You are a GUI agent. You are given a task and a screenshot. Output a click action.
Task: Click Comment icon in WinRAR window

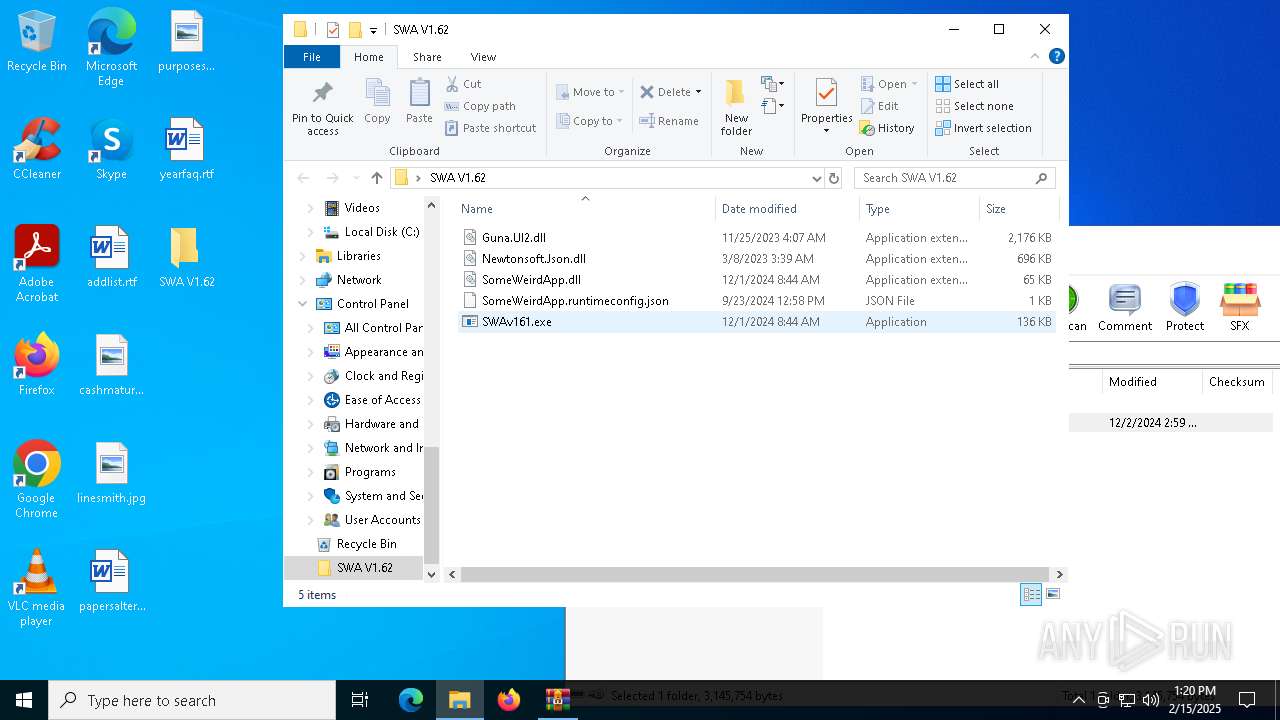1125,307
